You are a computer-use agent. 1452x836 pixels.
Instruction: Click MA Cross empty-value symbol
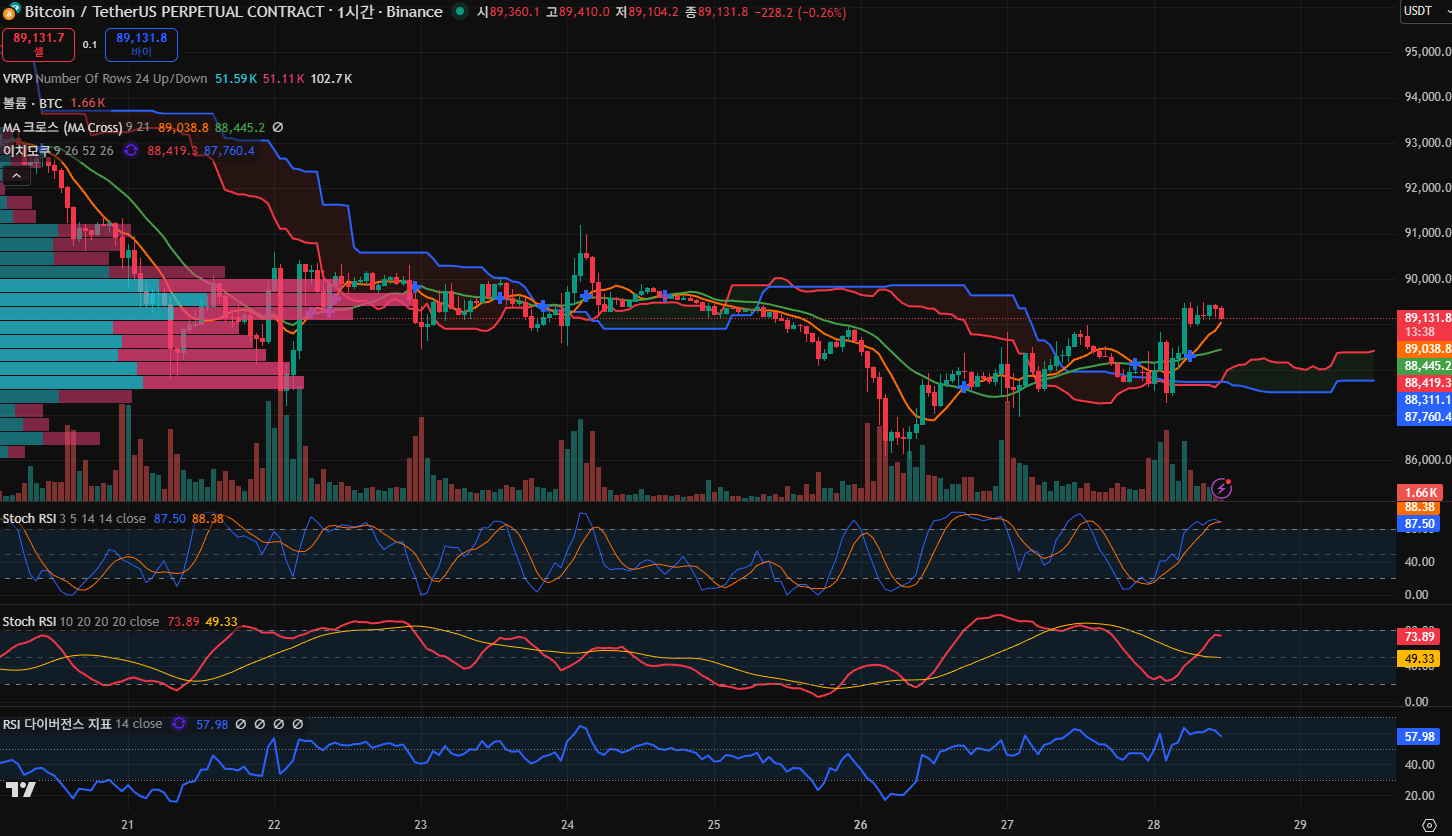coord(278,128)
